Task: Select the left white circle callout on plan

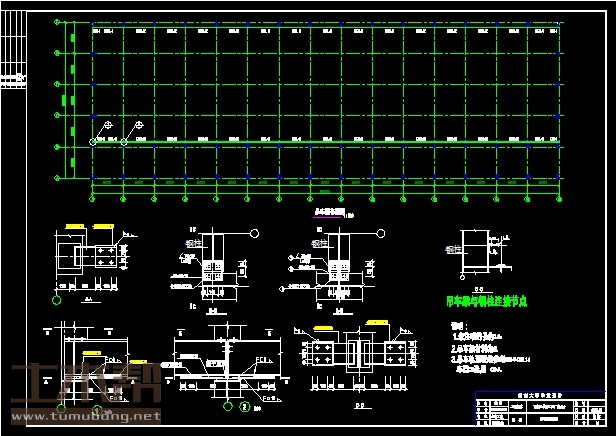Action: point(107,124)
